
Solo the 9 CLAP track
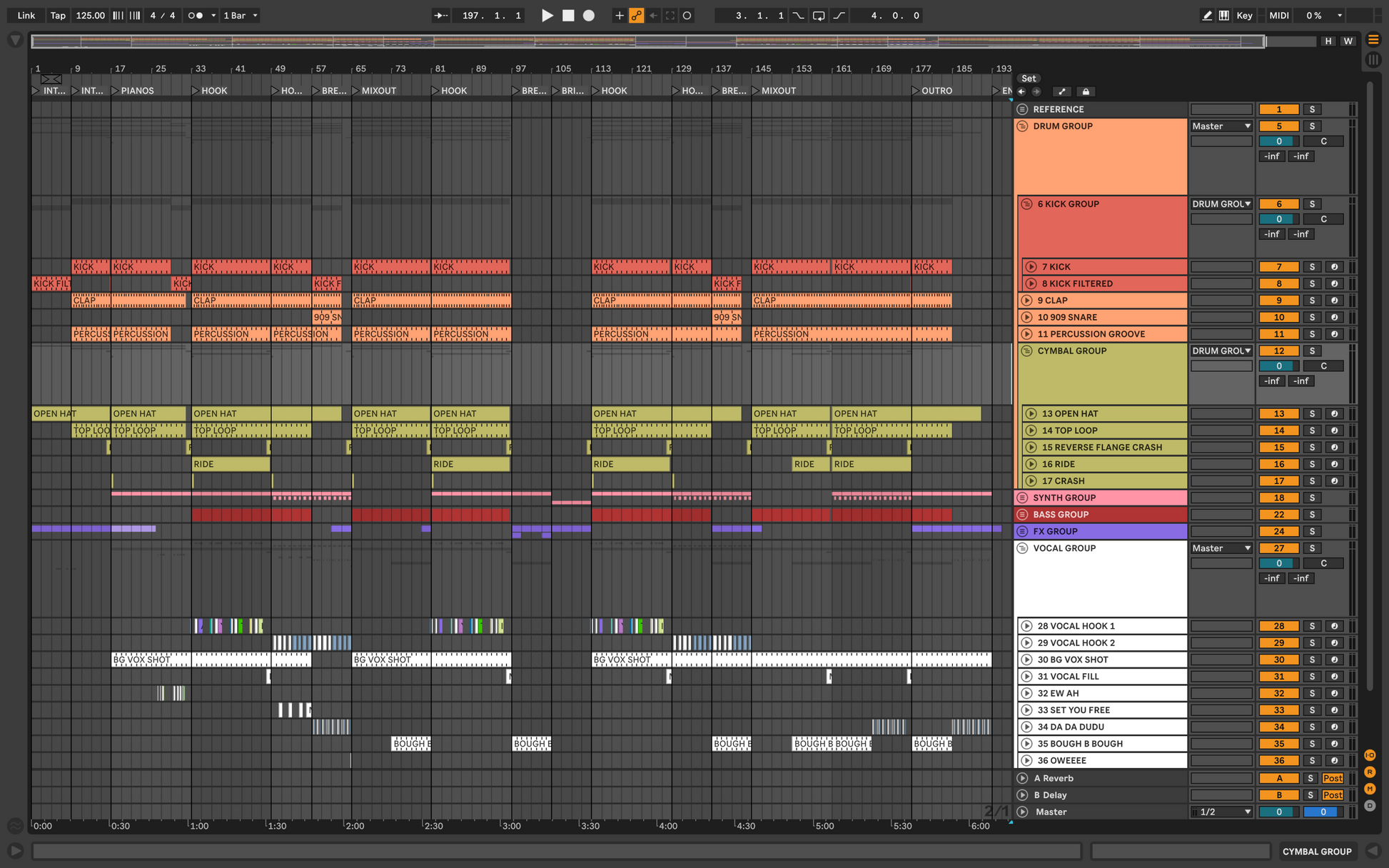(x=1312, y=301)
